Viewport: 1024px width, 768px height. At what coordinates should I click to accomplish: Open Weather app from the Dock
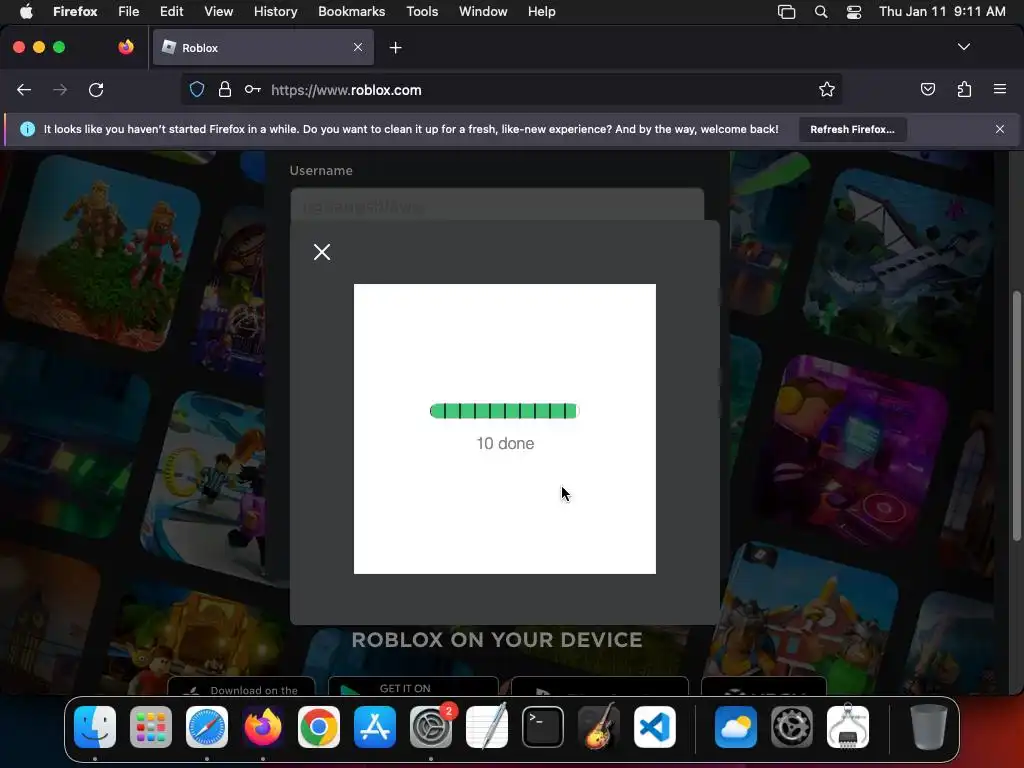736,726
